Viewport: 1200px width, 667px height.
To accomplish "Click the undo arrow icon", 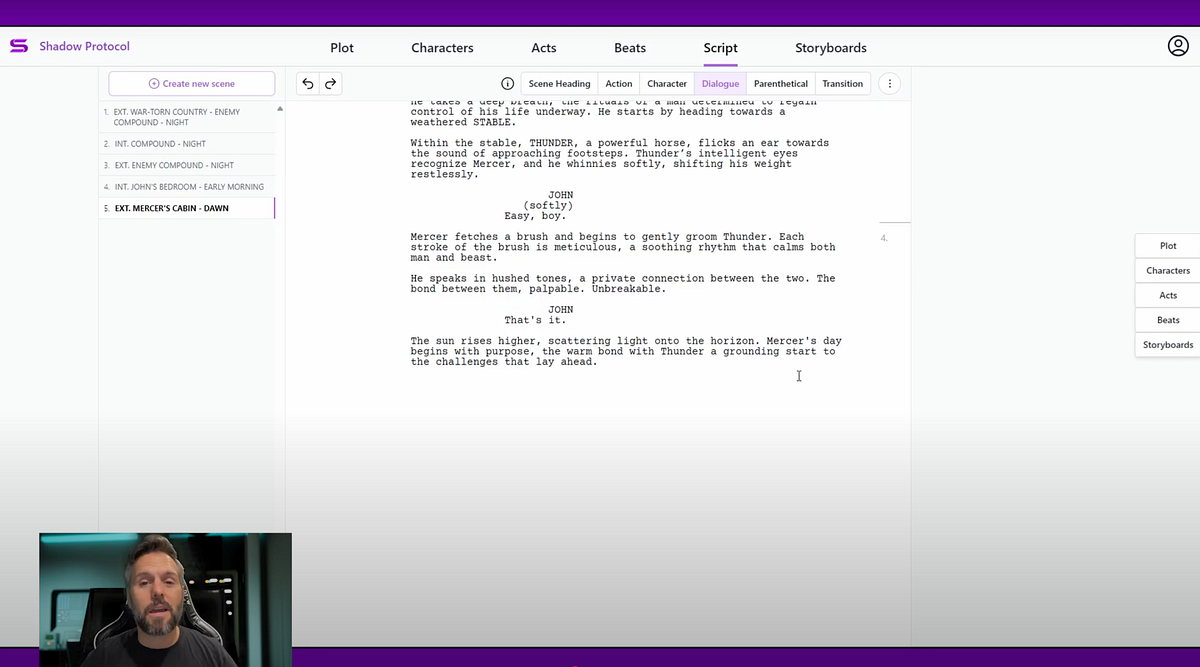I will (x=308, y=84).
